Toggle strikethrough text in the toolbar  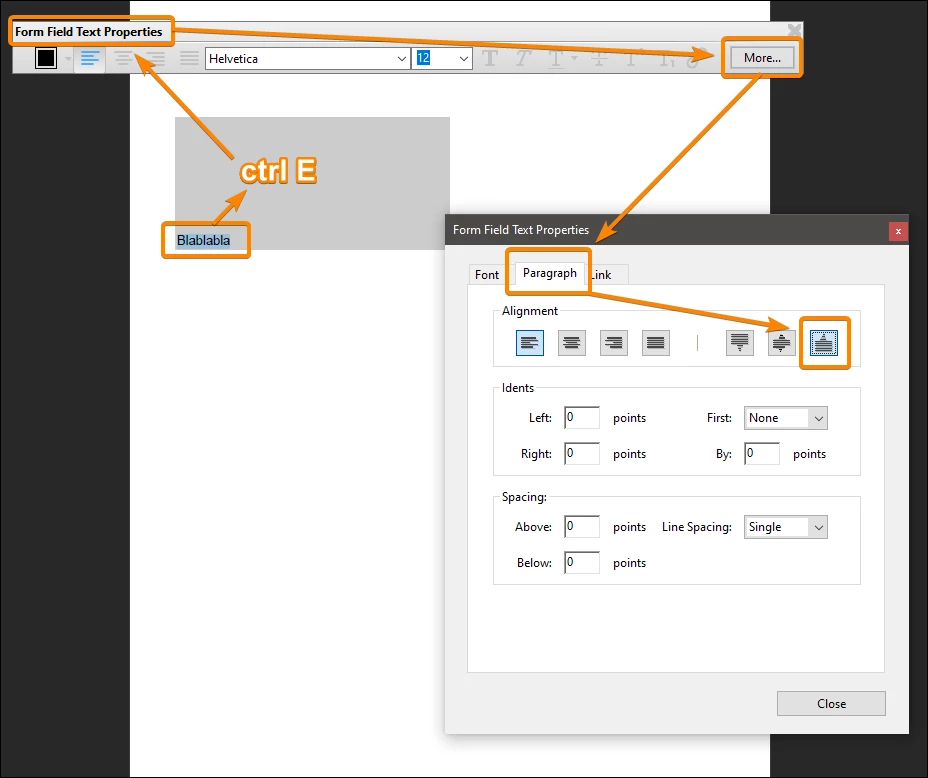(x=599, y=59)
